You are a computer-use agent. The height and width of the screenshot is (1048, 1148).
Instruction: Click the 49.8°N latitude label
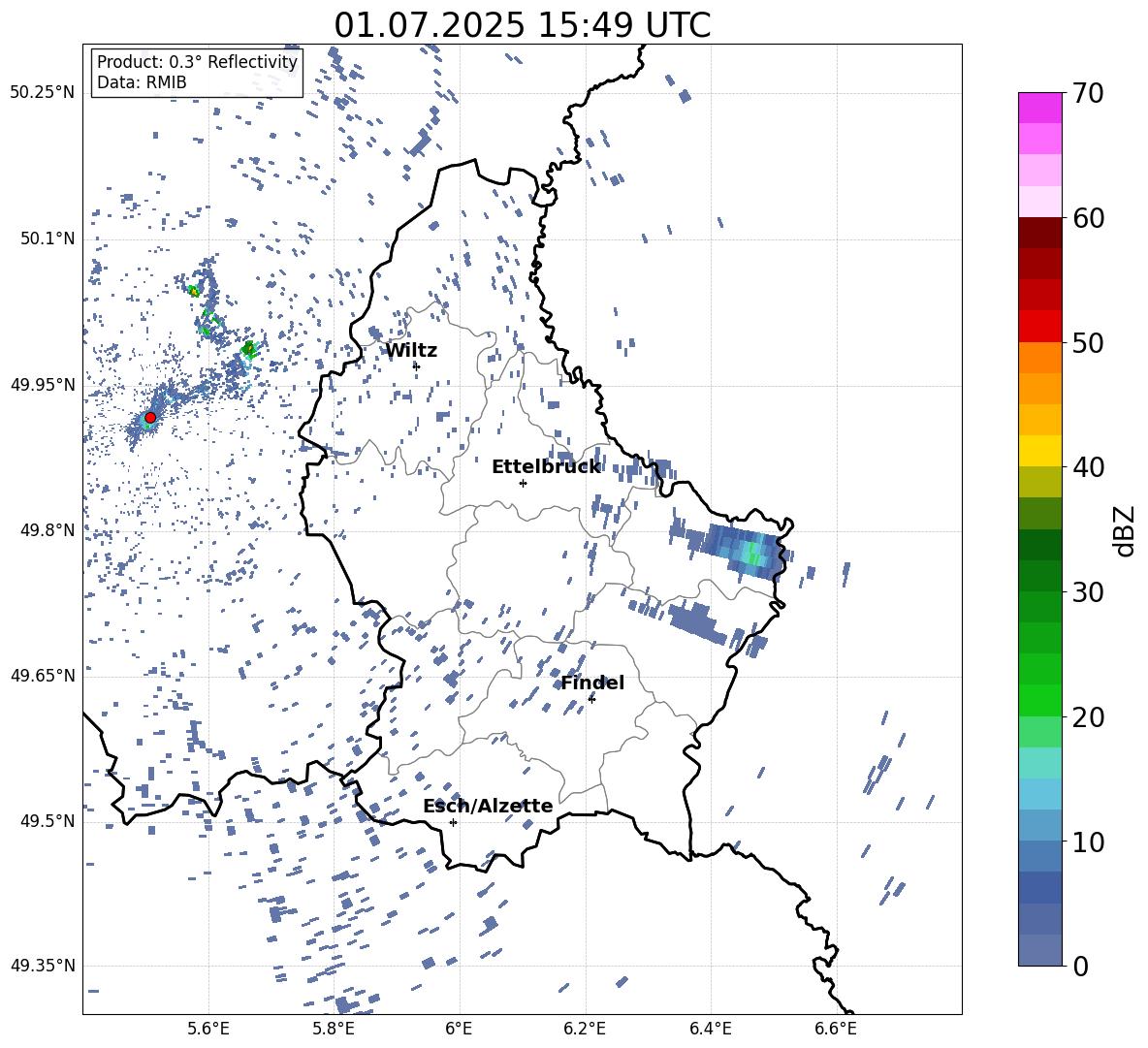tap(48, 530)
